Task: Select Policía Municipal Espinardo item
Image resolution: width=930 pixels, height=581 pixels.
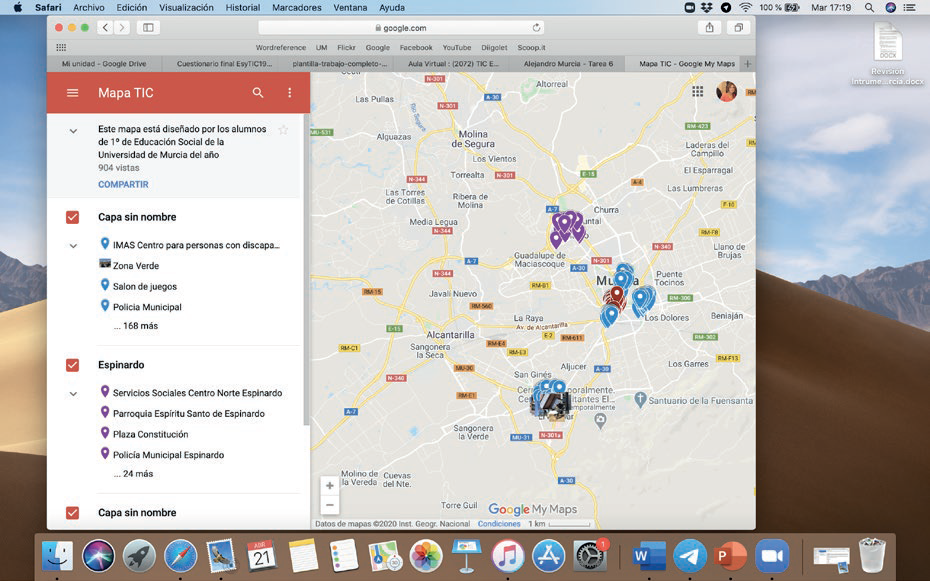Action: (168, 455)
